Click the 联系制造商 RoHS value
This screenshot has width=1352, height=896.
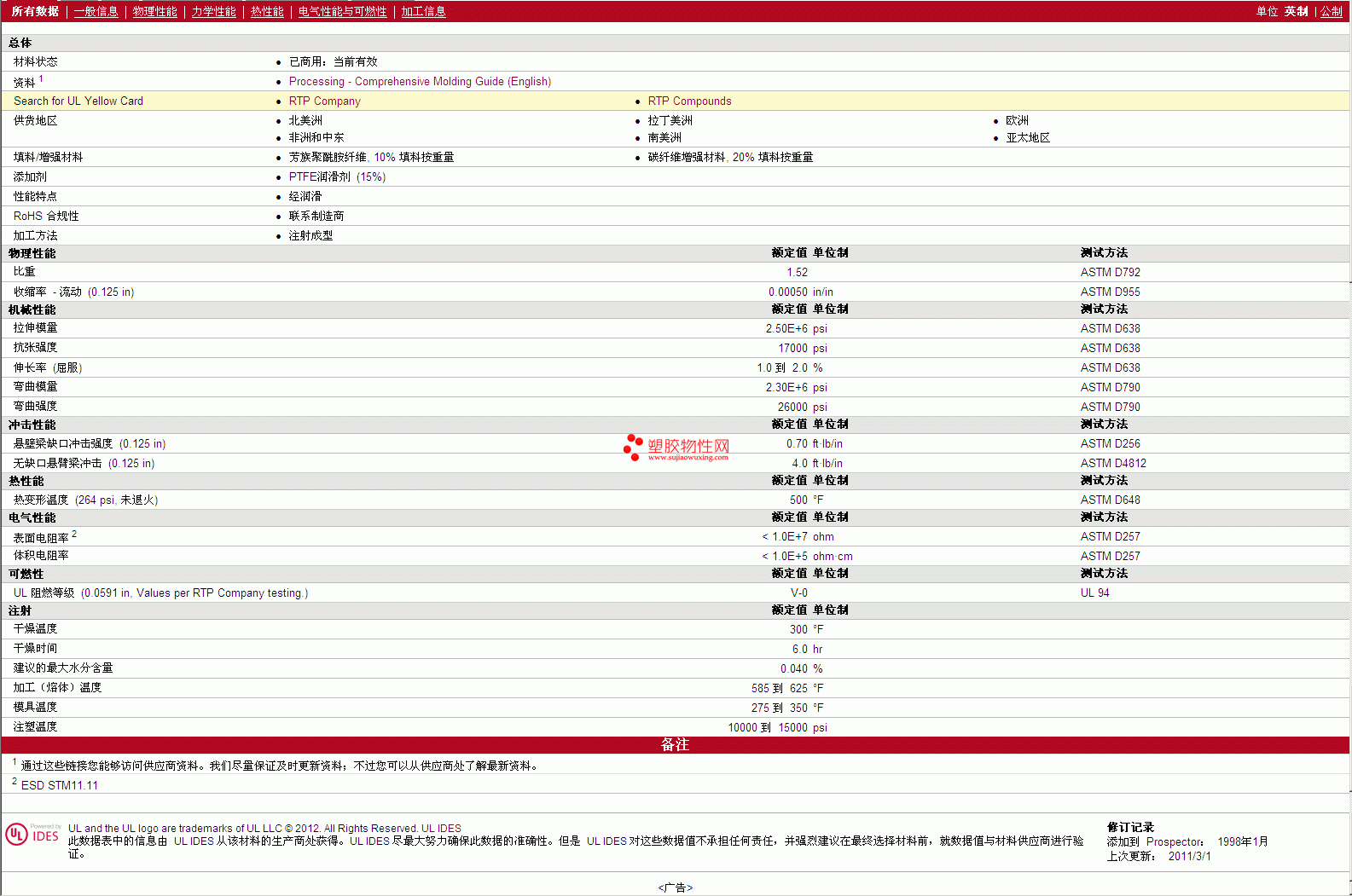[316, 216]
